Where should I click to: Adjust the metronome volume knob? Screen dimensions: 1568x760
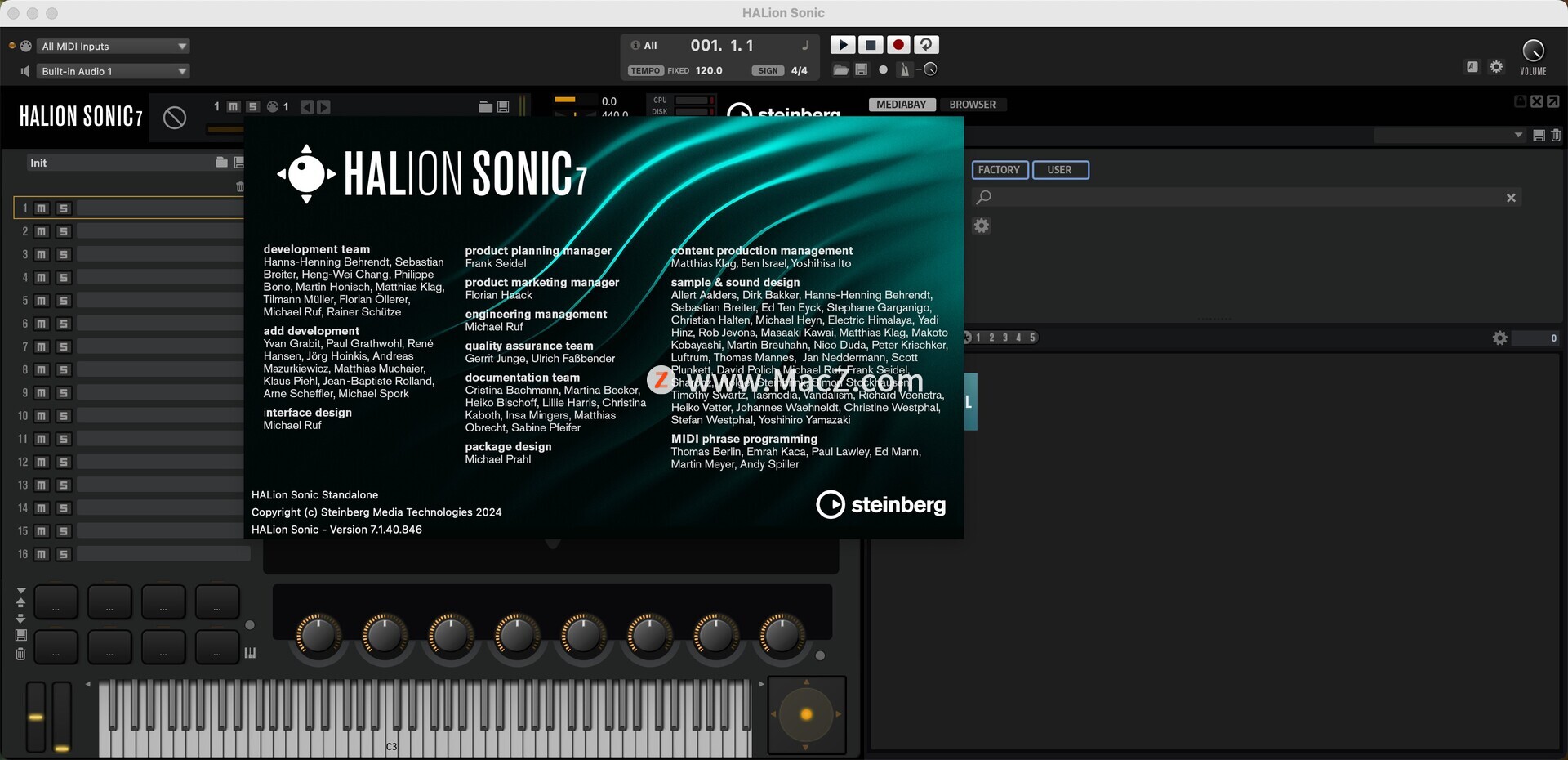(x=930, y=69)
